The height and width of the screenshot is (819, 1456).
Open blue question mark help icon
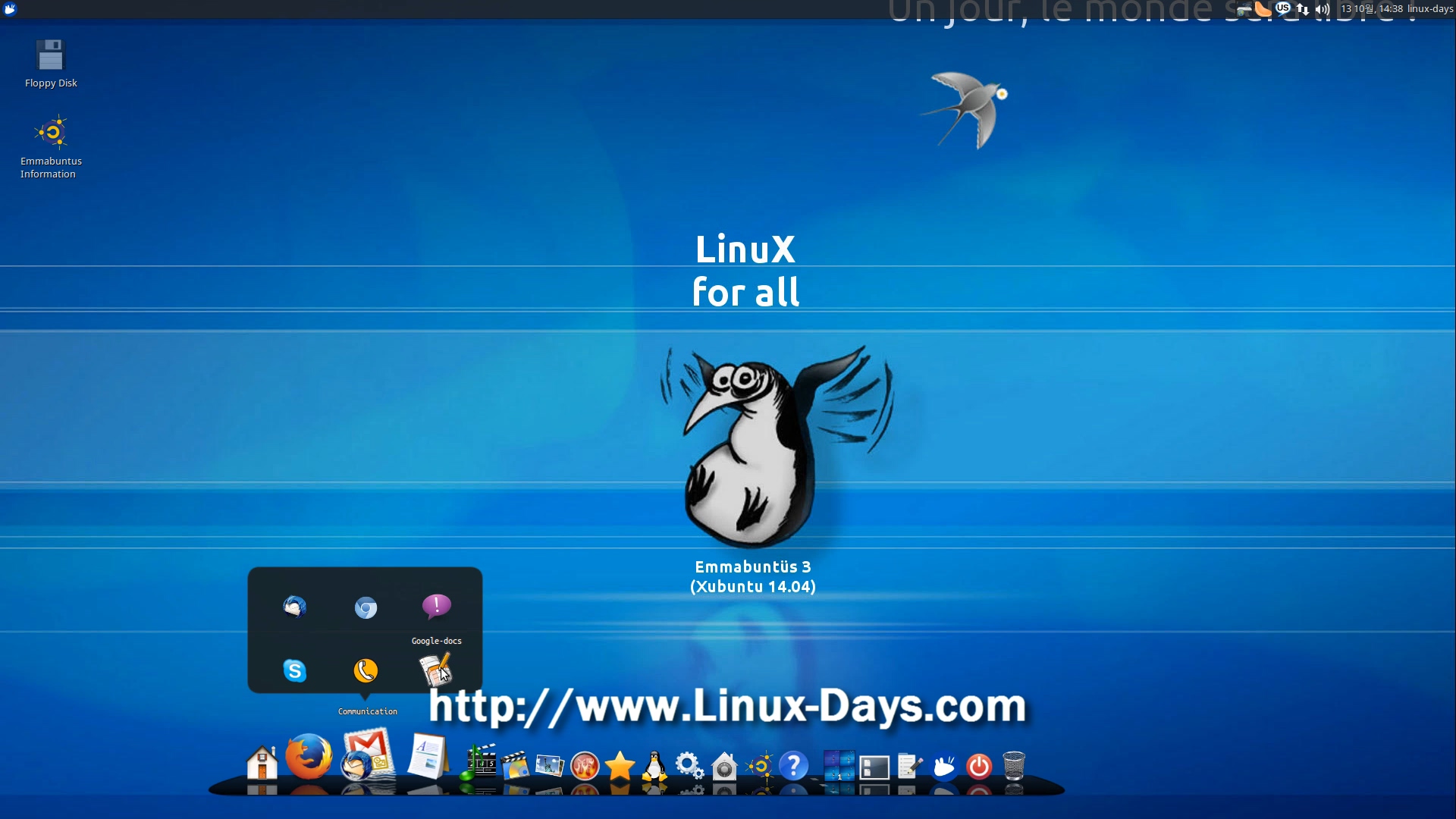point(794,766)
